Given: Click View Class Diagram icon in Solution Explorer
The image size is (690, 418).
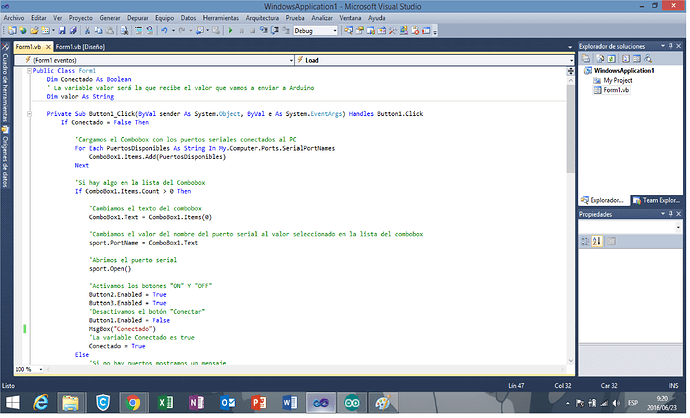Looking at the screenshot, I should coord(648,59).
